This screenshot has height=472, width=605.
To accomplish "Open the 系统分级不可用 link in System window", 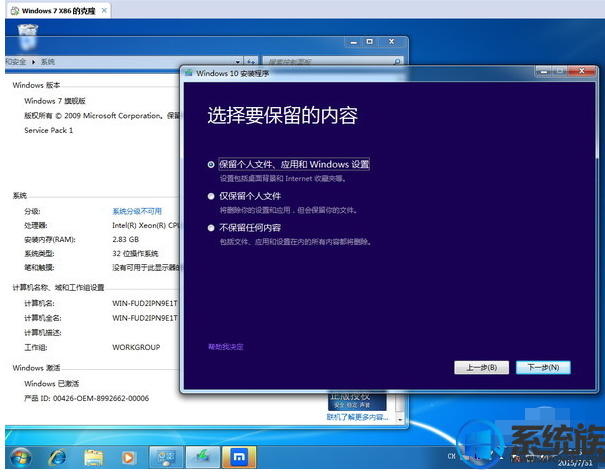I will 137,211.
